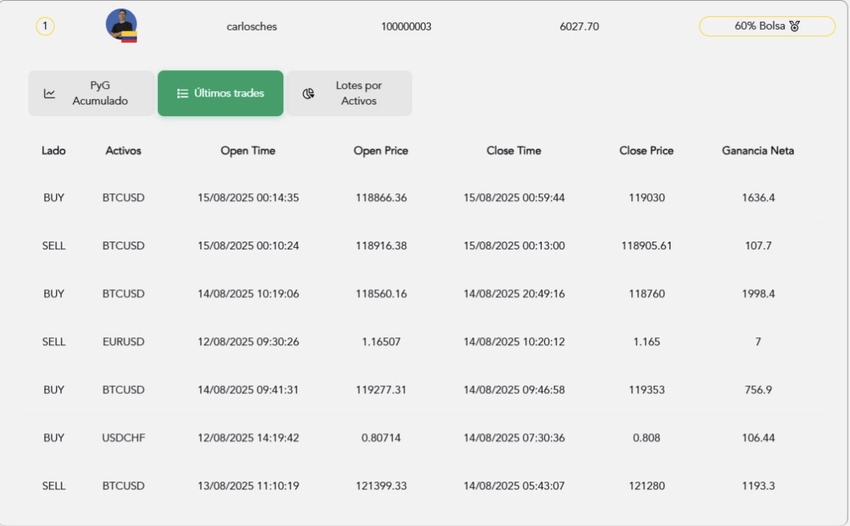This screenshot has width=850, height=526.
Task: Click the country flag on the avatar
Action: 129,38
